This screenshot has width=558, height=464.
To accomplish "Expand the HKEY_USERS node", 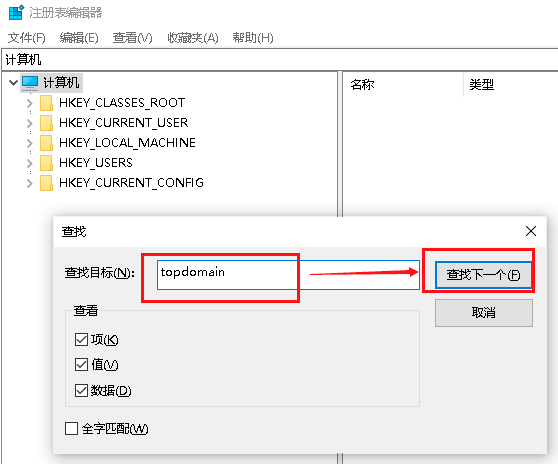I will click(x=30, y=163).
